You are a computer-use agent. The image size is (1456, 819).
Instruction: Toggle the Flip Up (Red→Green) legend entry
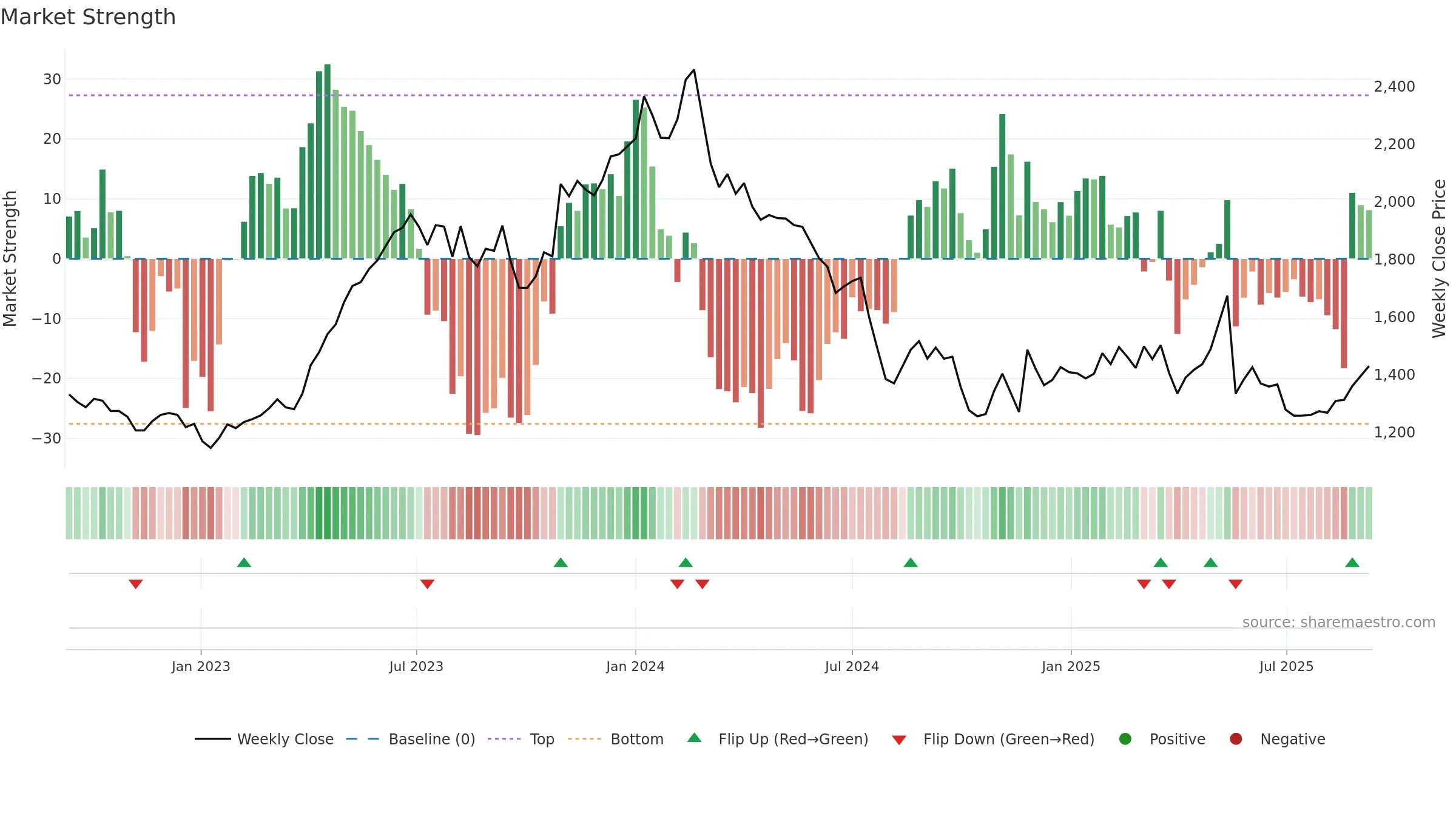point(777,739)
